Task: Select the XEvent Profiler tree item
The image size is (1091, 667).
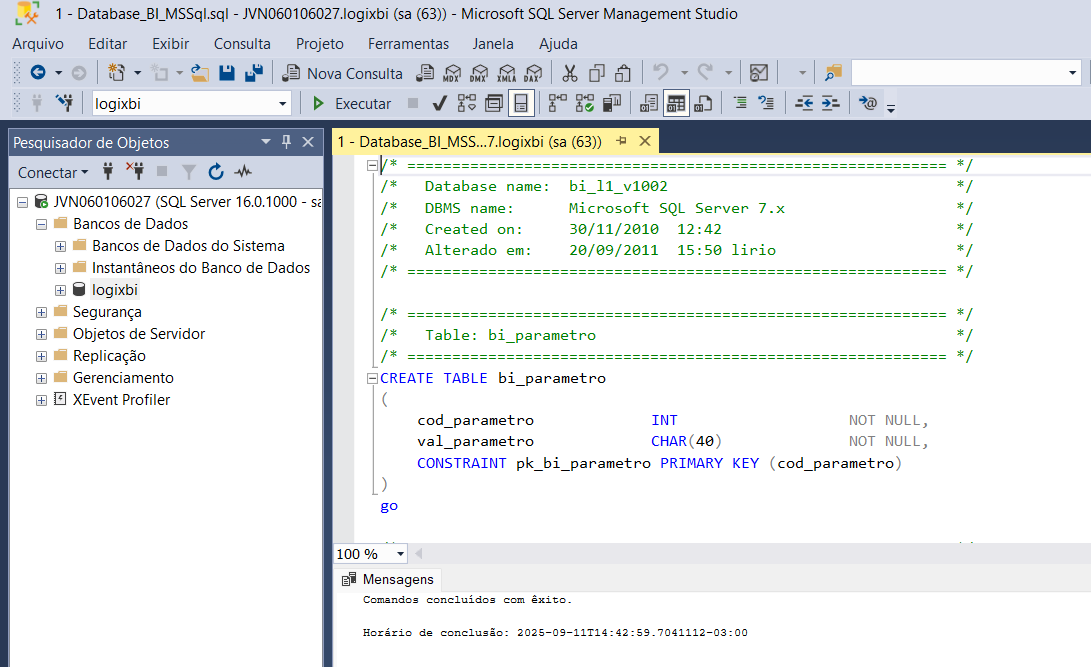Action: pos(121,400)
